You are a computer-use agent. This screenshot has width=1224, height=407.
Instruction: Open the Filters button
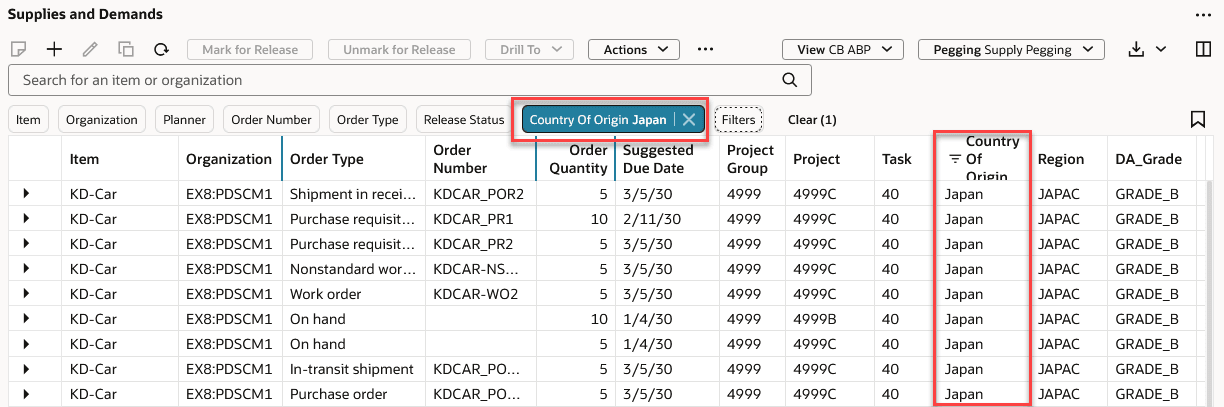(x=739, y=120)
